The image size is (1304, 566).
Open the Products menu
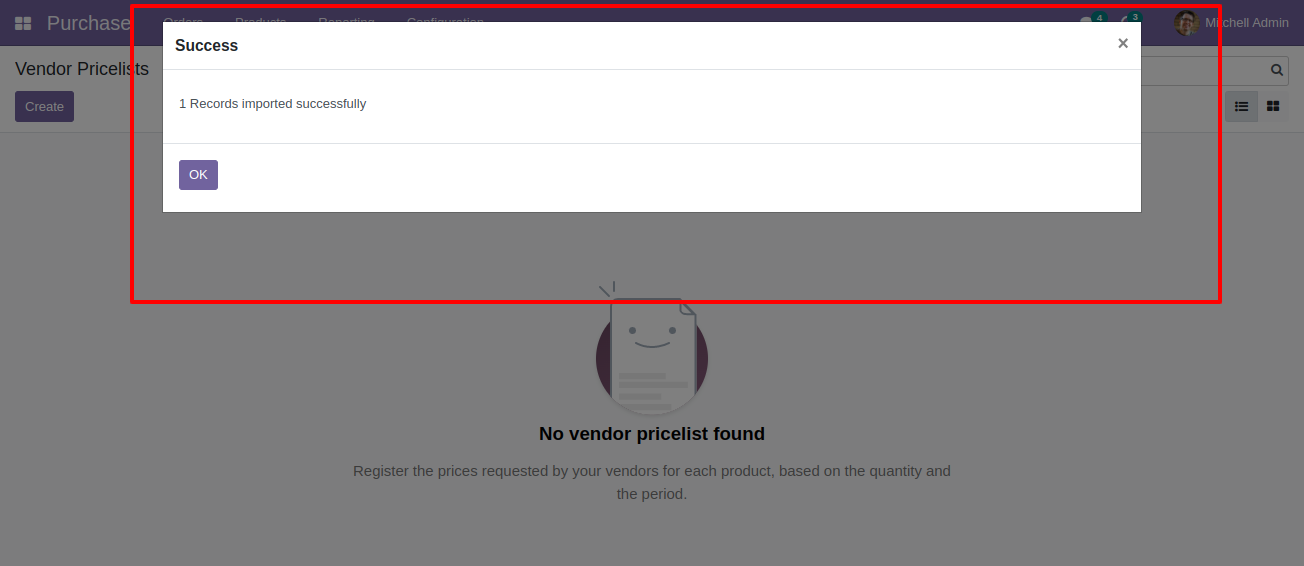(260, 22)
